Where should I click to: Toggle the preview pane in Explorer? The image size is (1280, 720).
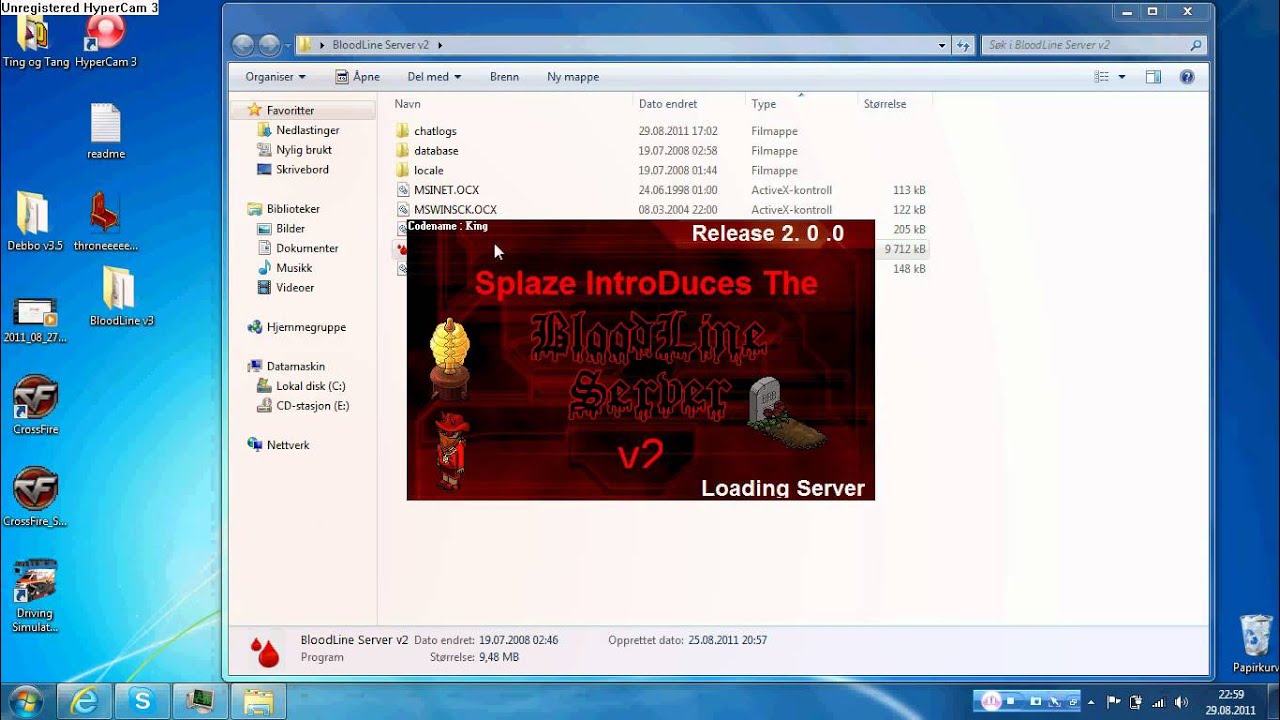tap(1153, 77)
